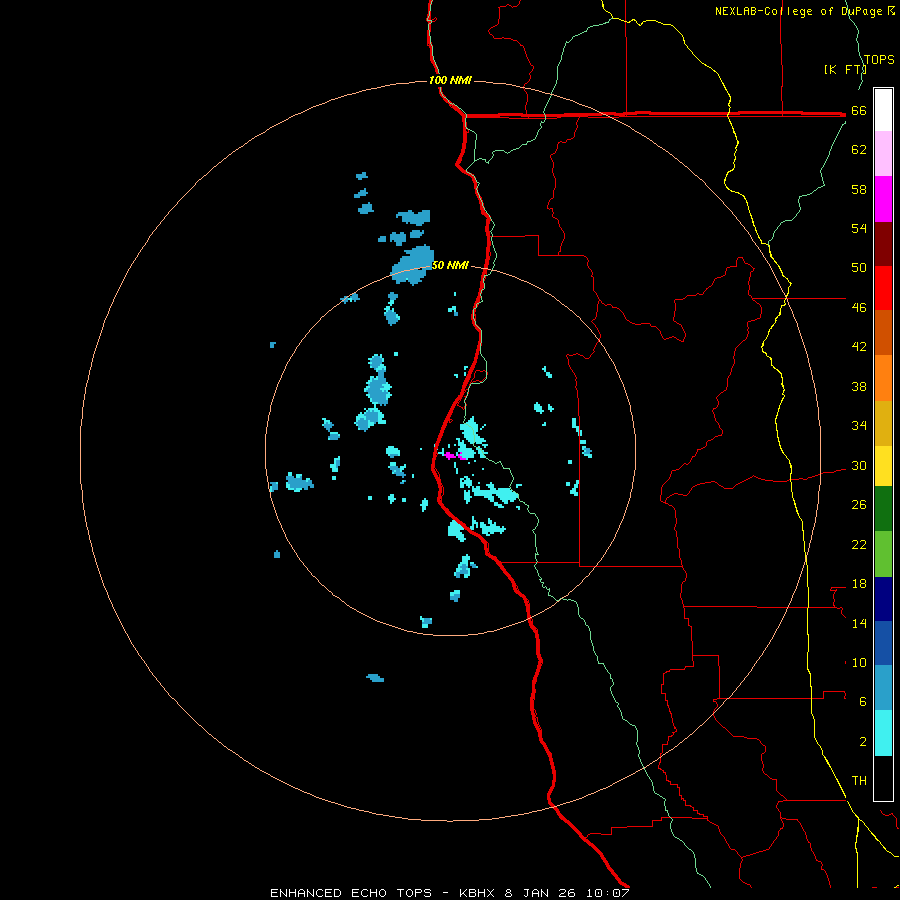The height and width of the screenshot is (900, 900).
Task: Click the ENHANCED ECHO TOPS product title
Action: click(x=351, y=893)
